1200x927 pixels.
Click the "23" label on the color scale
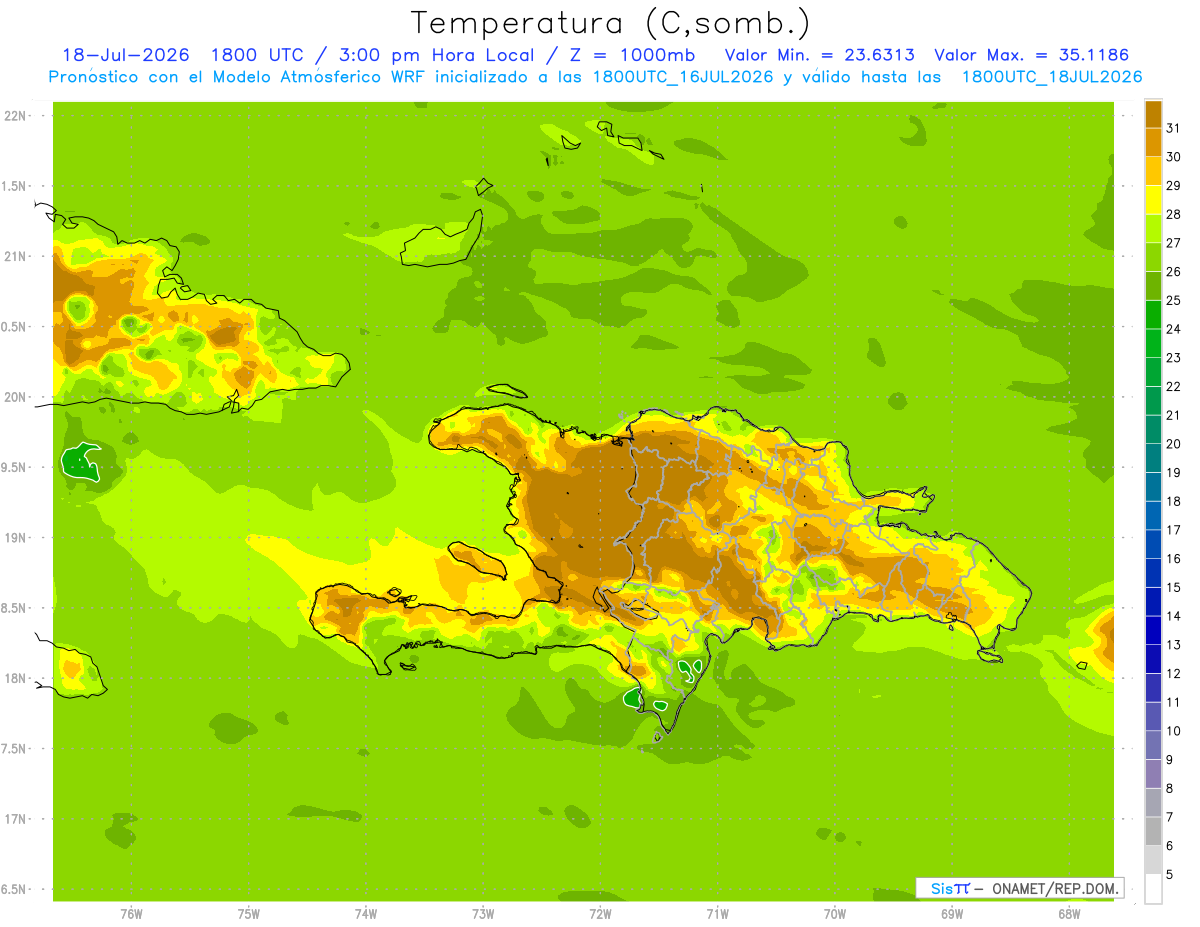point(1173,357)
